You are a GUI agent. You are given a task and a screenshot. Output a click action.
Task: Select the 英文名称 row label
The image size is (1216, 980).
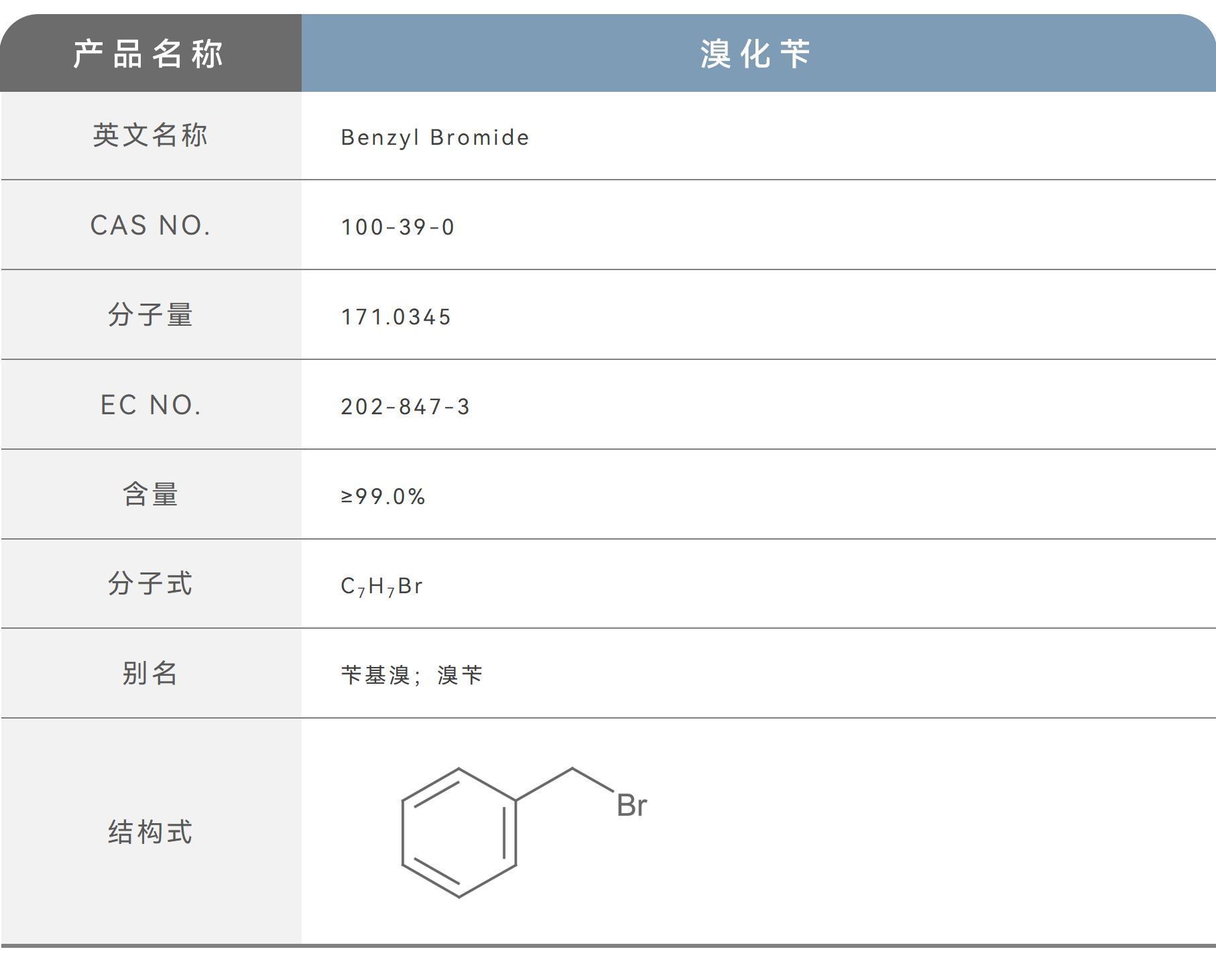pos(150,135)
